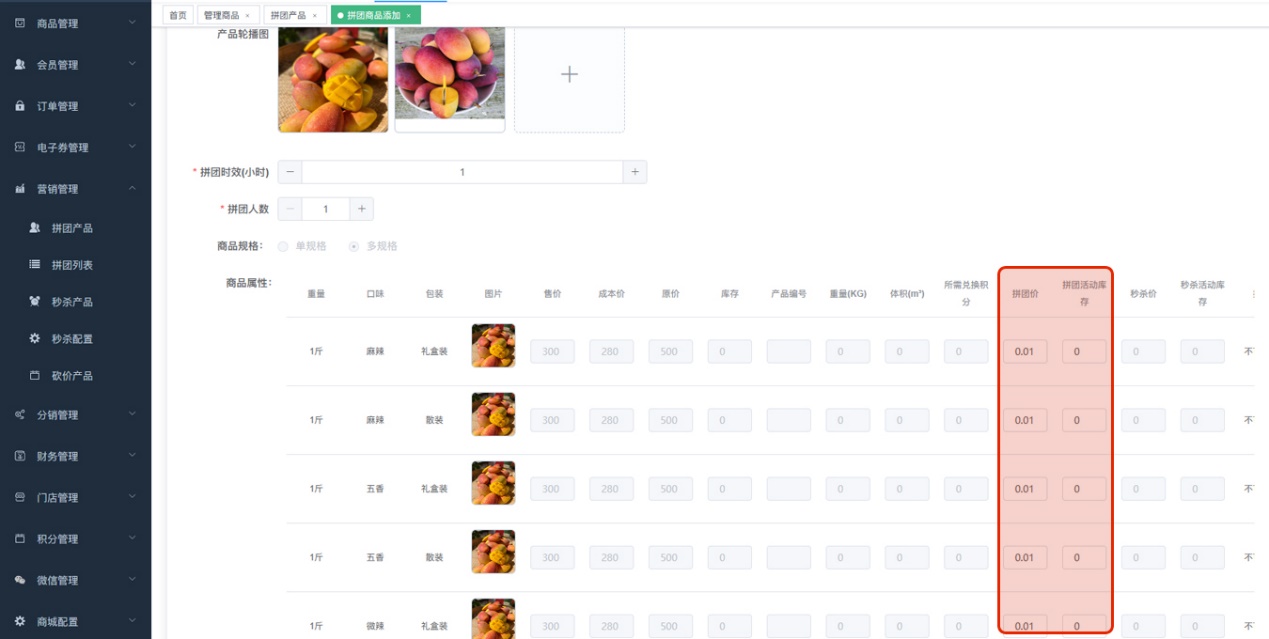Viewport: 1269px width, 639px height.
Task: Click the 拼团列表 list icon
Action: coord(35,264)
